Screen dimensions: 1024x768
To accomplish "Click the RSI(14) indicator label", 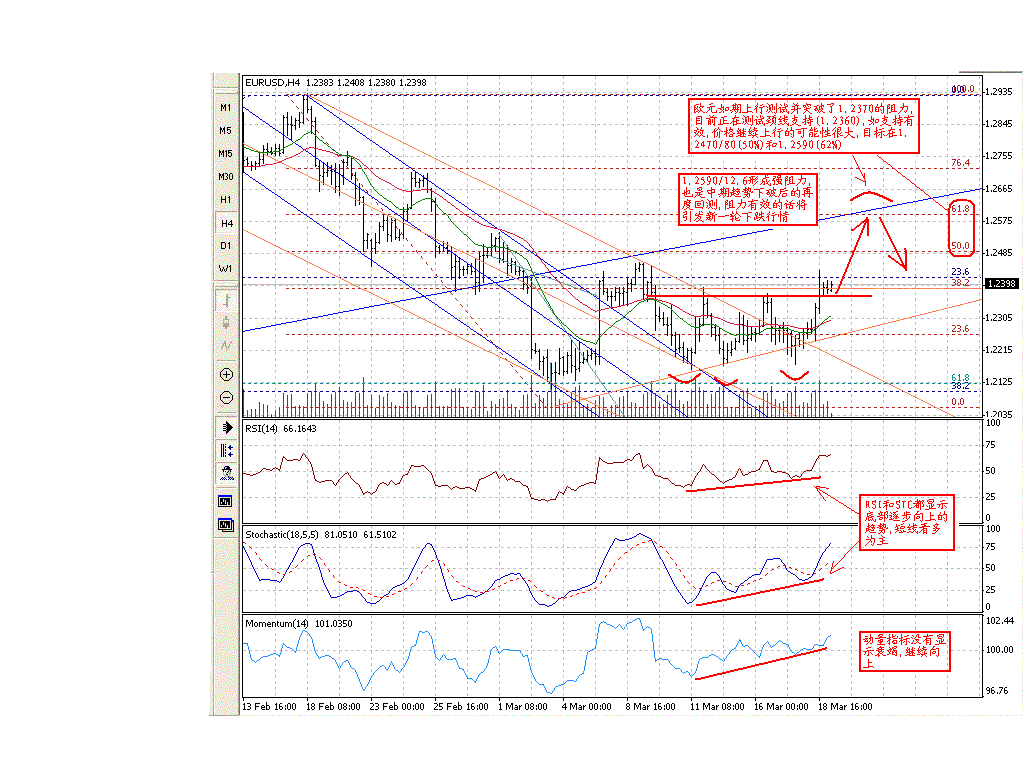I will coord(261,429).
